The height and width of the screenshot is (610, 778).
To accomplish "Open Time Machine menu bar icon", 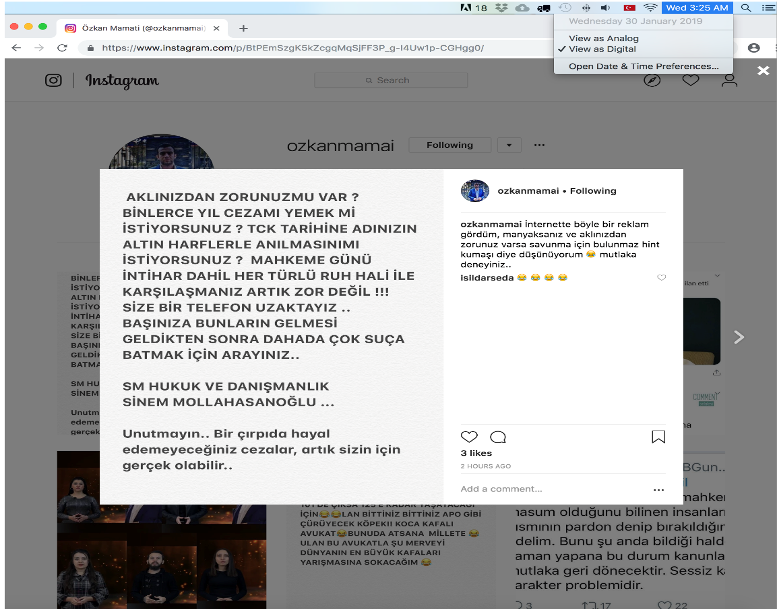I will click(x=565, y=7).
